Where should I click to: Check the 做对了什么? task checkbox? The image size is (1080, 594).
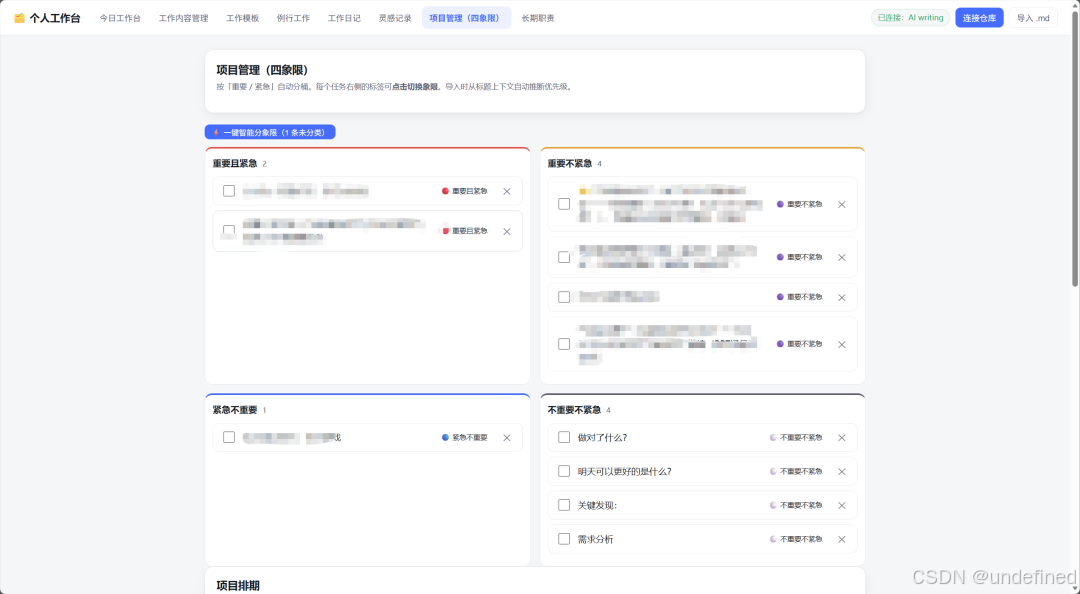click(x=564, y=437)
